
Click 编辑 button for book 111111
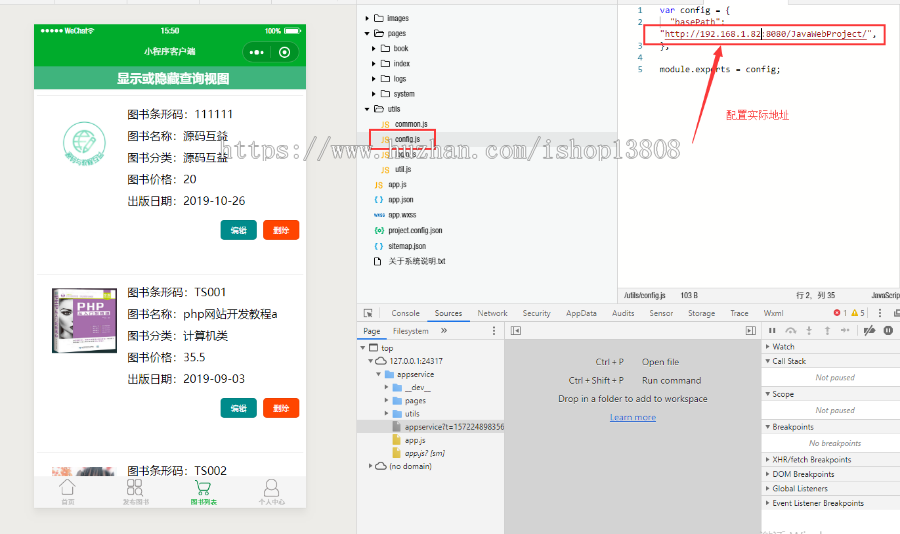click(238, 230)
